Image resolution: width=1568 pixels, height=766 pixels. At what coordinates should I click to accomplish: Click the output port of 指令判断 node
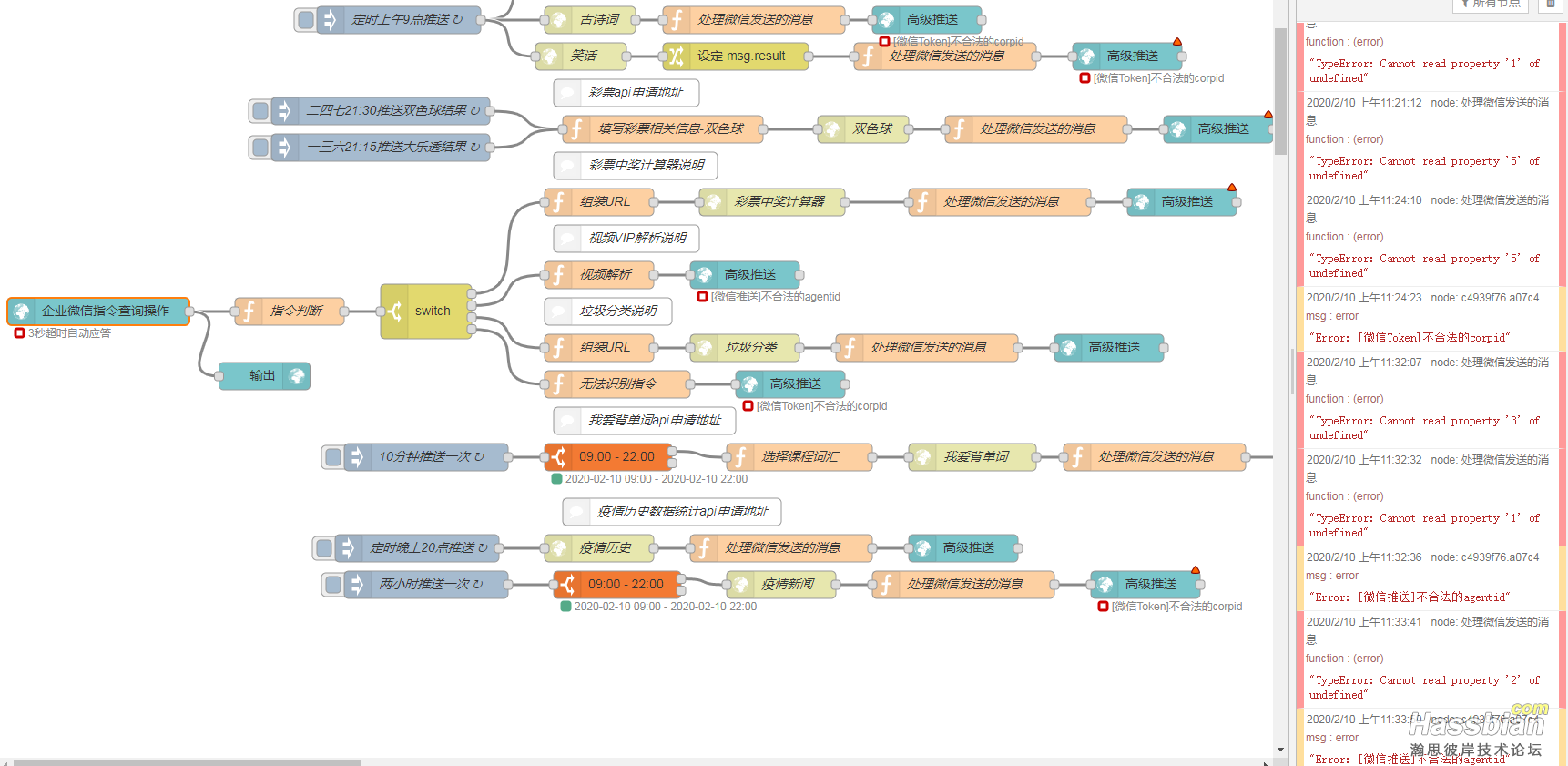344,311
